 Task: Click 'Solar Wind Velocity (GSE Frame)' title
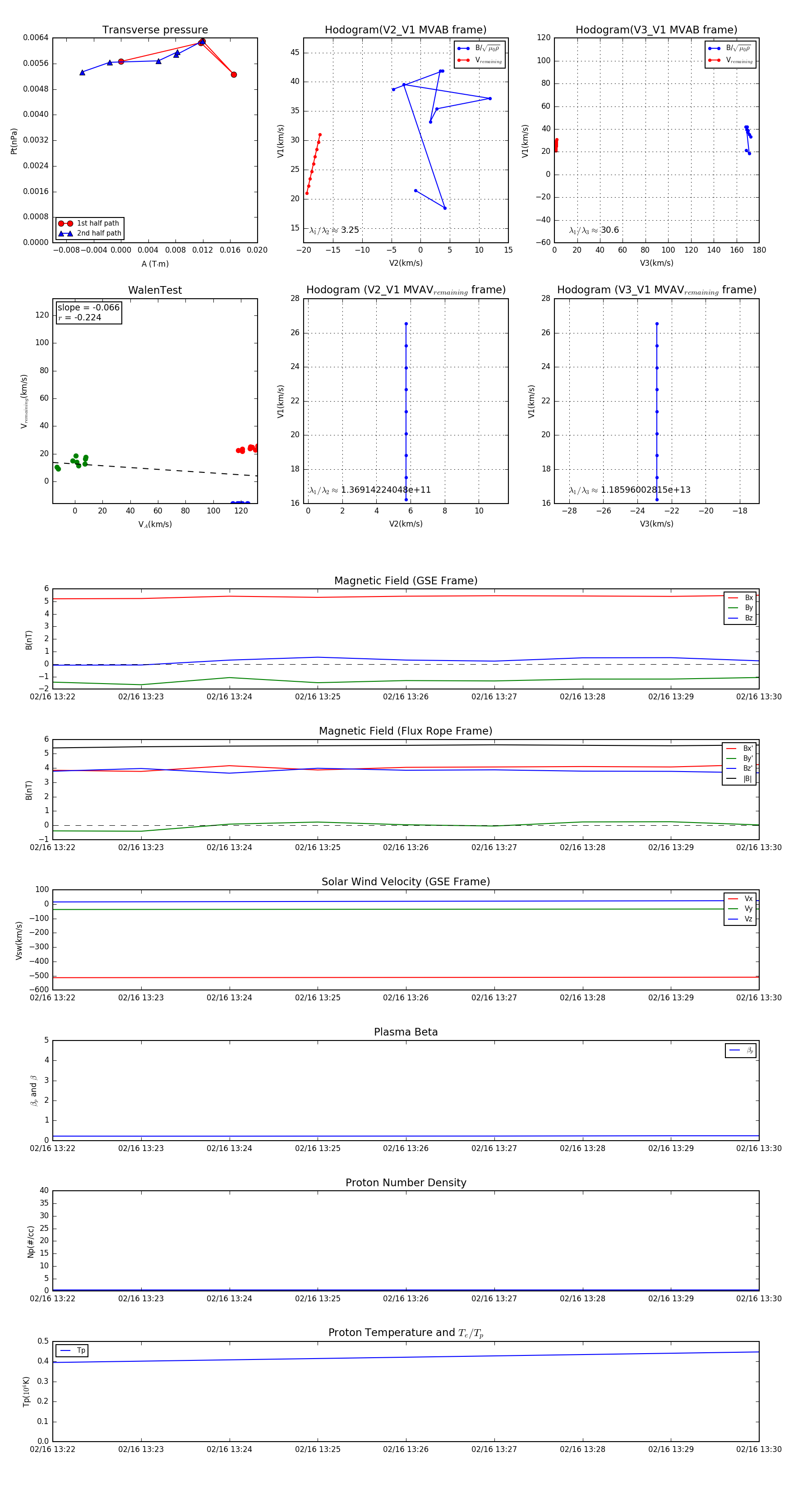click(x=406, y=882)
